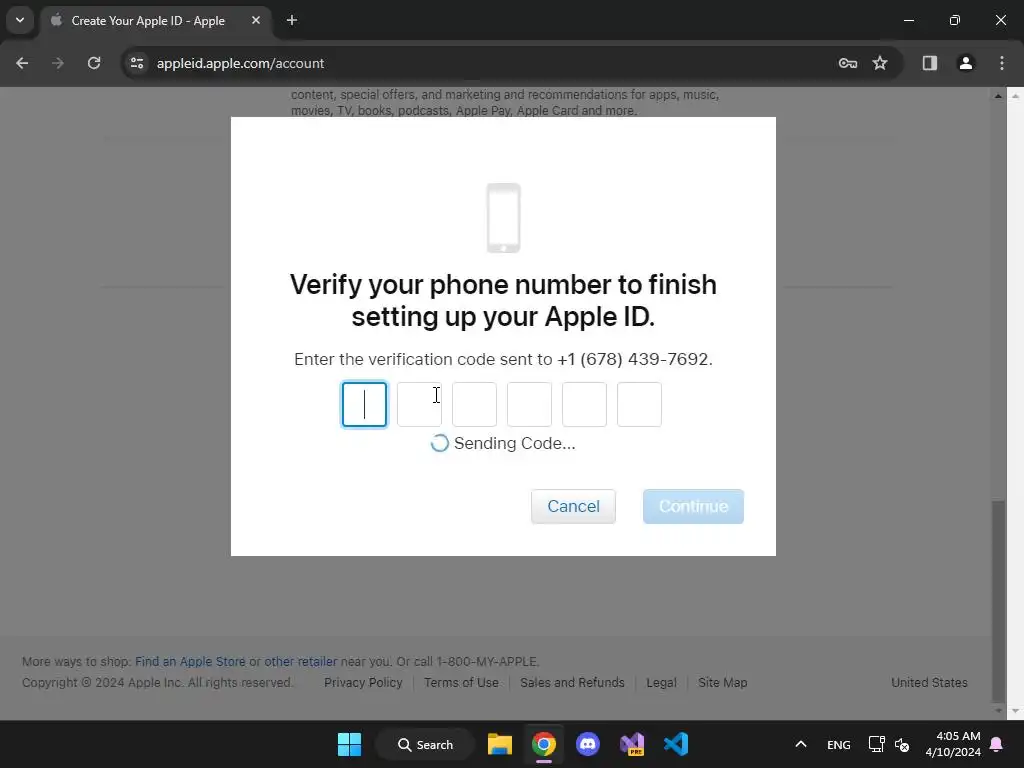Open the Terms of Use footer link
Image resolution: width=1024 pixels, height=768 pixels.
click(461, 682)
